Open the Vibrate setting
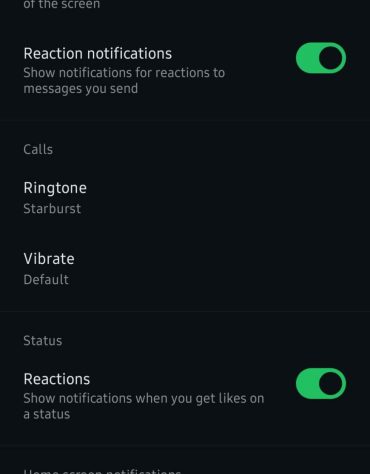 185,269
